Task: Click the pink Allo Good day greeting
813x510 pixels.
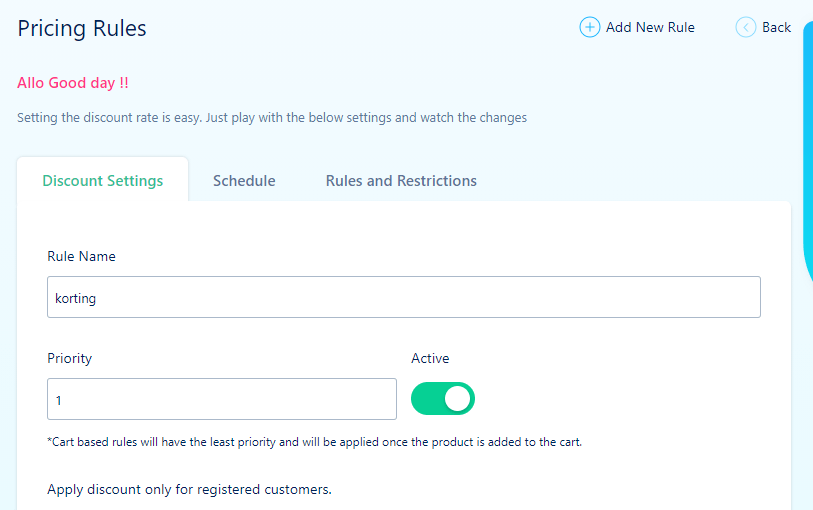Action: click(x=73, y=82)
